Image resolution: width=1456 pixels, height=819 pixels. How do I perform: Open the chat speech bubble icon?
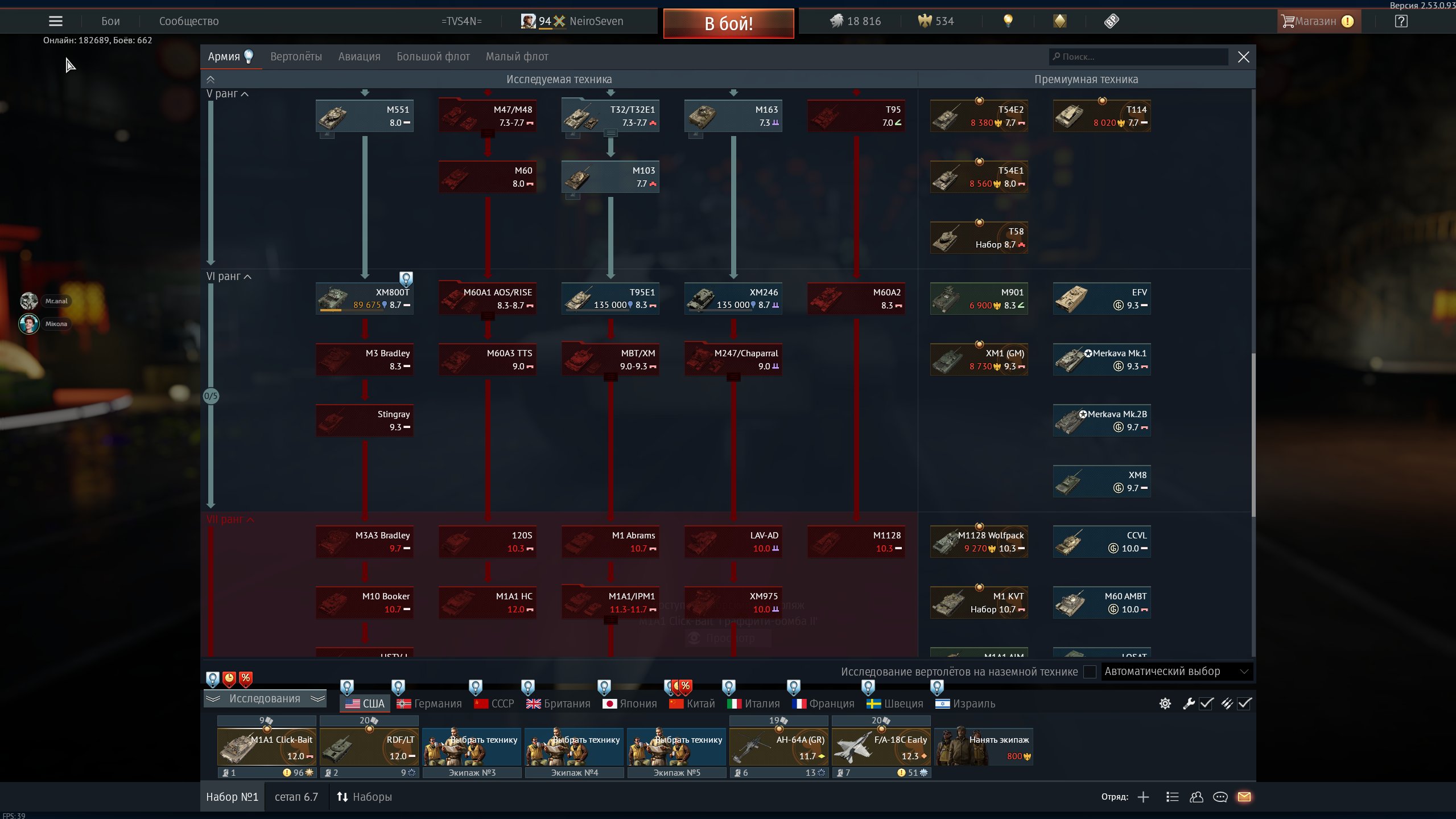coord(1220,797)
